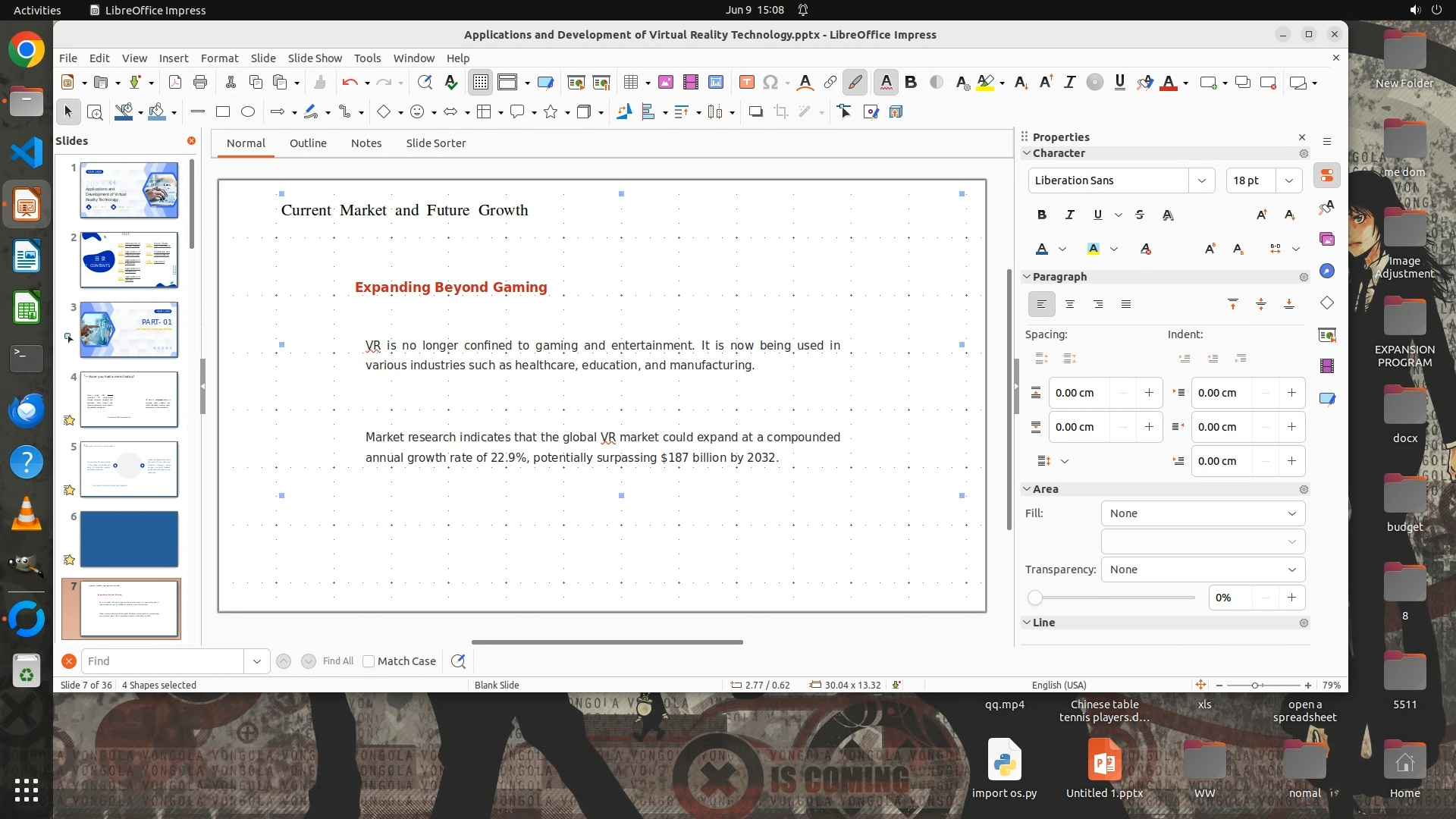The height and width of the screenshot is (819, 1456).
Task: Click the transparency slider handle
Action: point(1035,598)
